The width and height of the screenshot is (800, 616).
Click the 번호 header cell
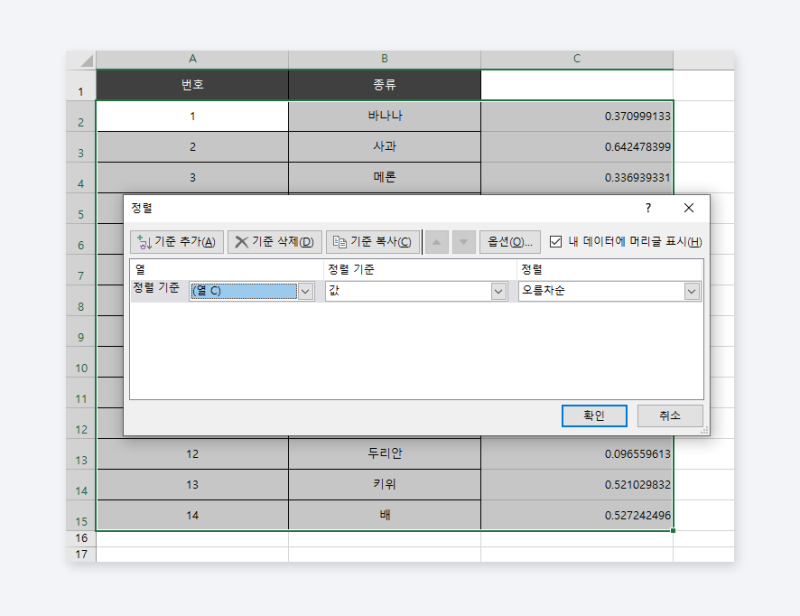[192, 85]
